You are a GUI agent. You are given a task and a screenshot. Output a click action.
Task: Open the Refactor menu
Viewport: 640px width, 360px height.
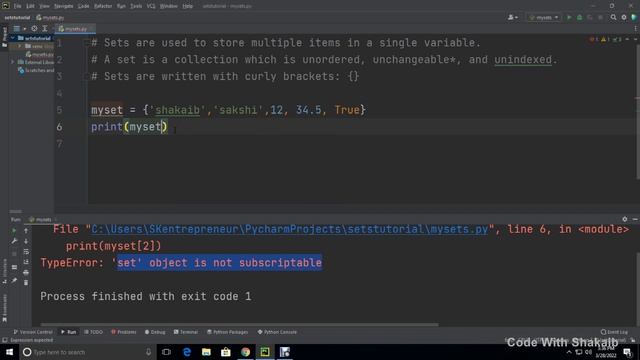click(103, 6)
